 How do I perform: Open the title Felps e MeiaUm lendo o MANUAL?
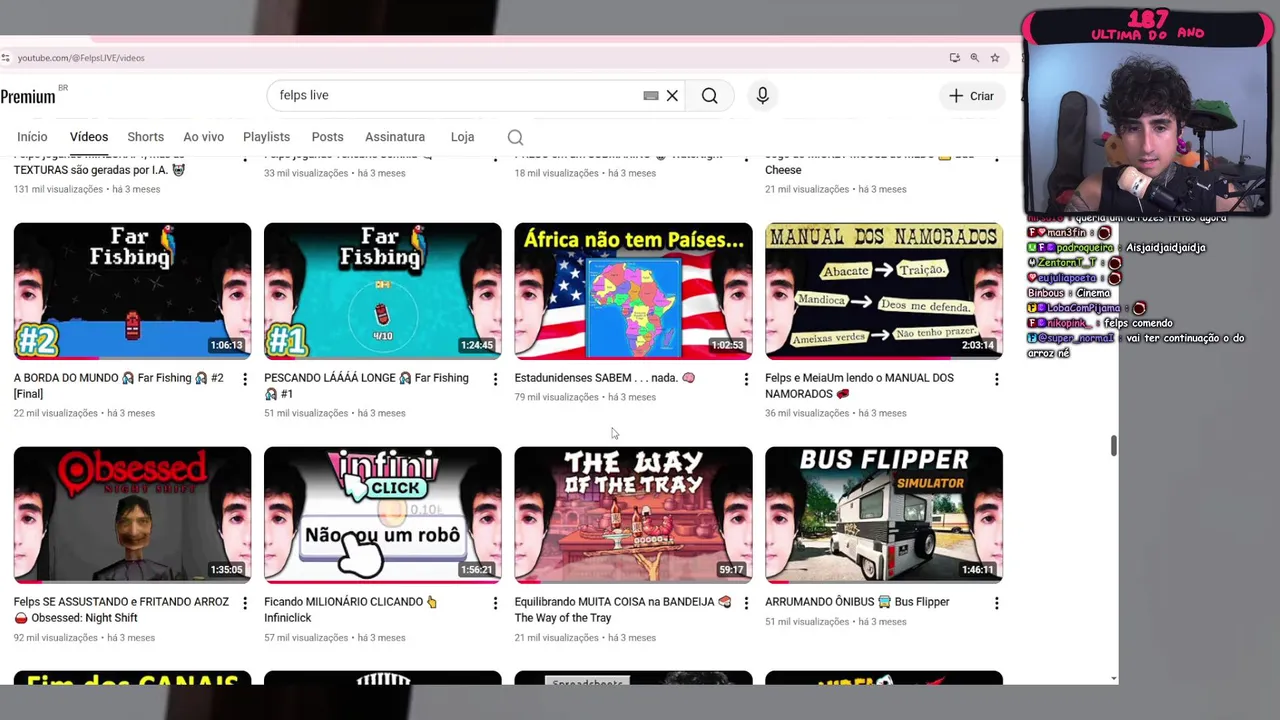click(x=859, y=386)
